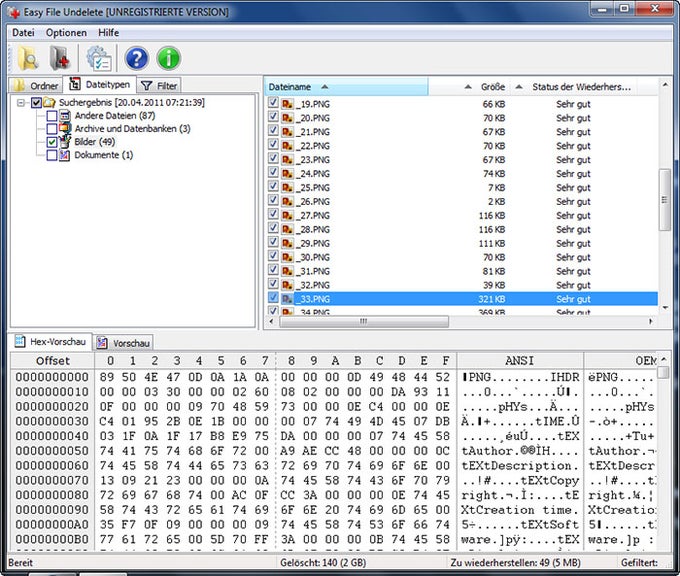Viewport: 680px width, 576px height.
Task: Click file icon of _19.PNG
Action: (287, 104)
